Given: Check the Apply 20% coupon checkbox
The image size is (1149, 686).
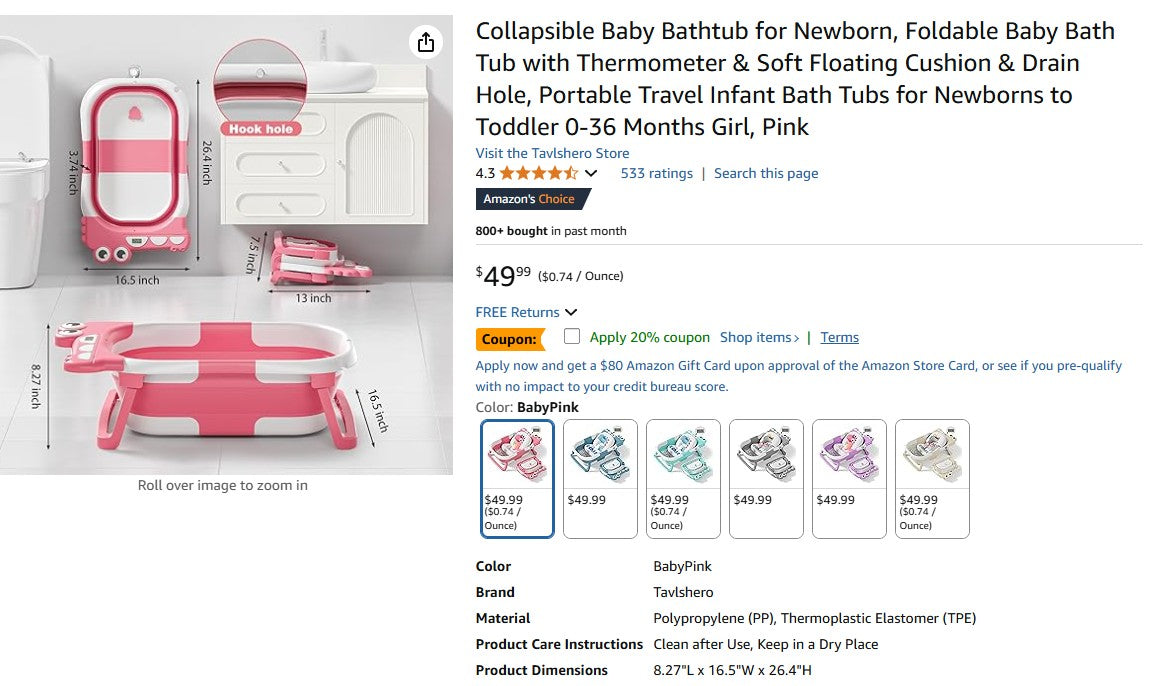Looking at the screenshot, I should [573, 338].
